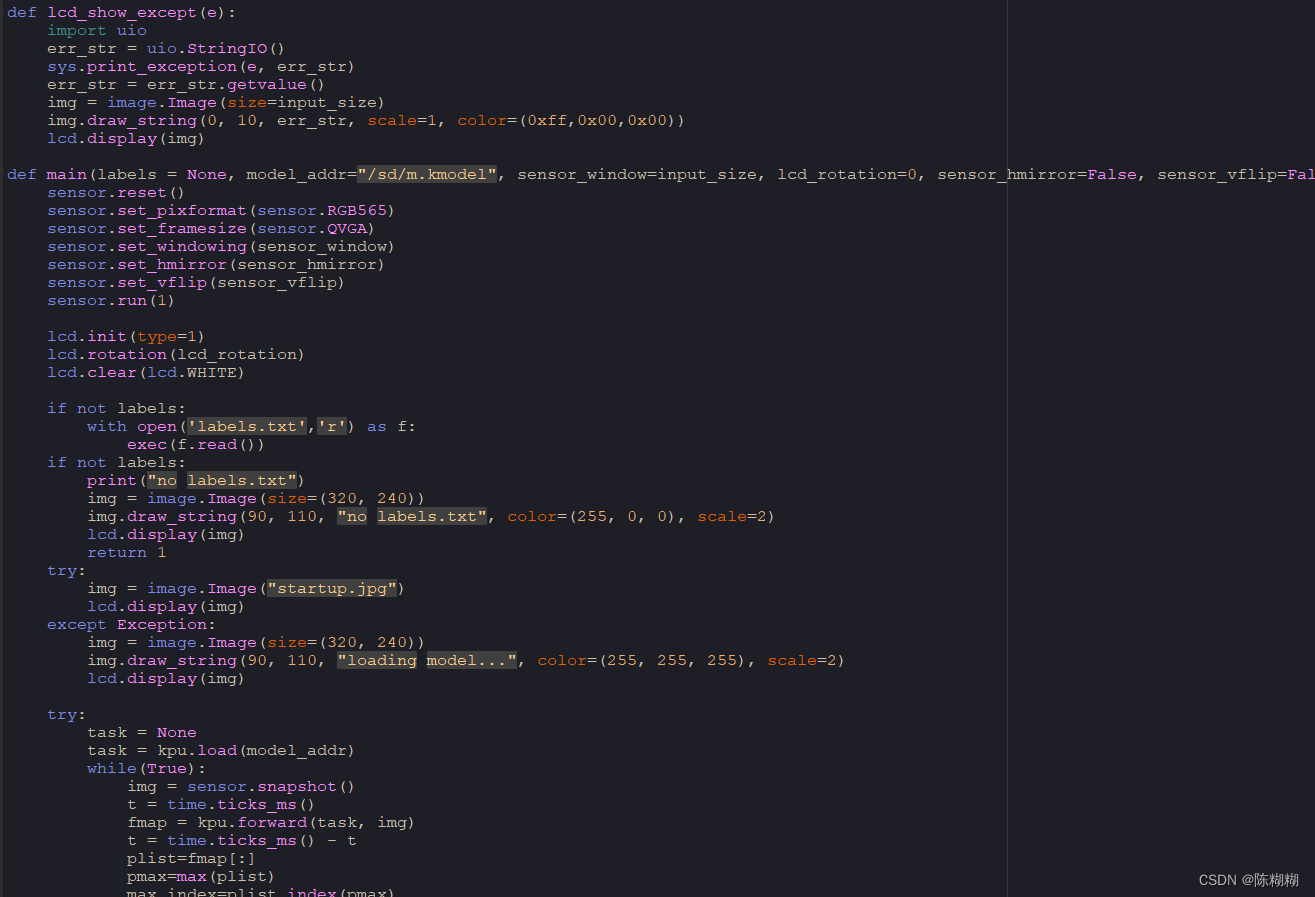1315x897 pixels.
Task: Click the sensor.RGB565 constant
Action: click(x=324, y=210)
